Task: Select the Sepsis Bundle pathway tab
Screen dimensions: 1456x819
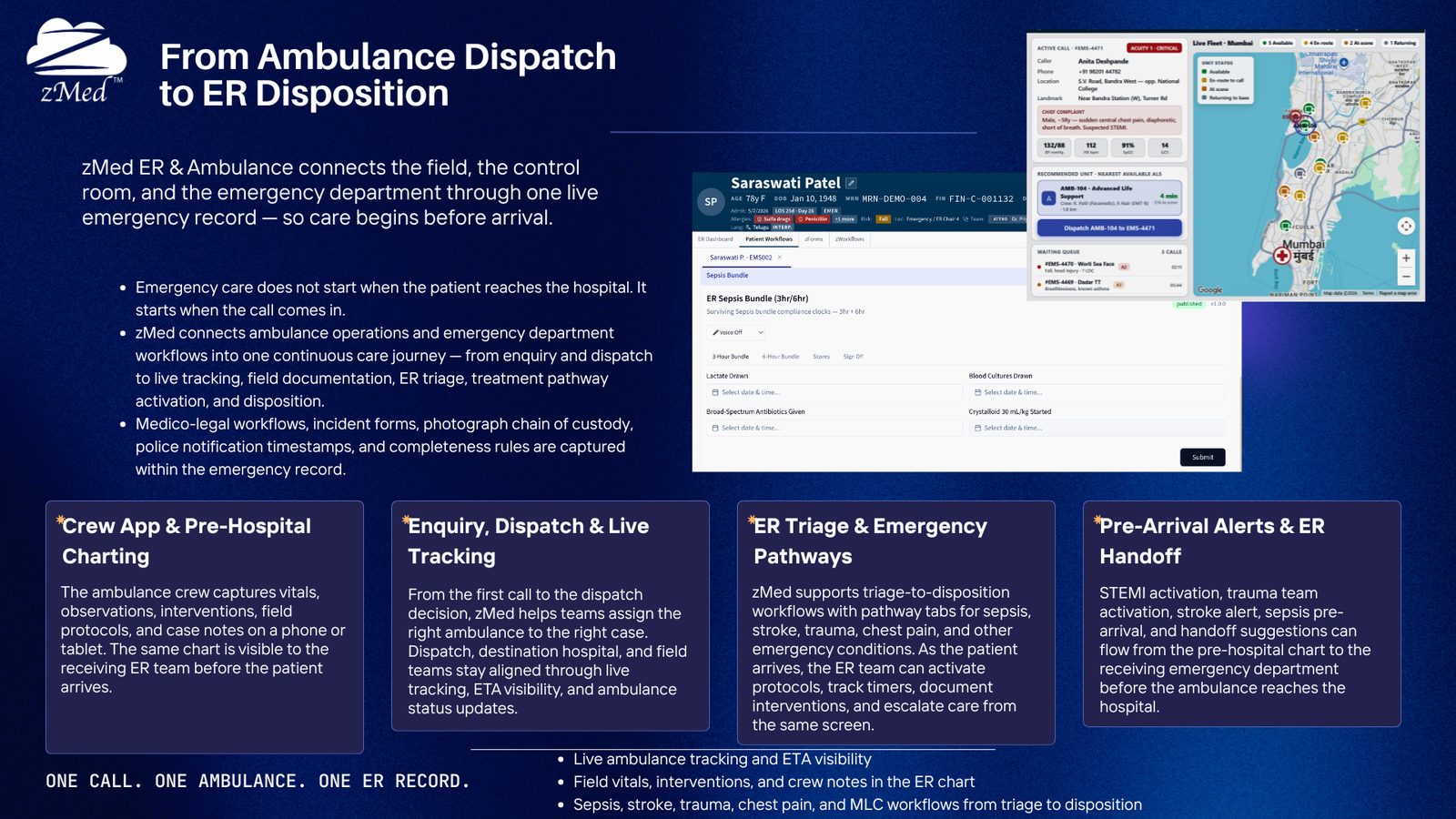Action: pyautogui.click(x=727, y=275)
